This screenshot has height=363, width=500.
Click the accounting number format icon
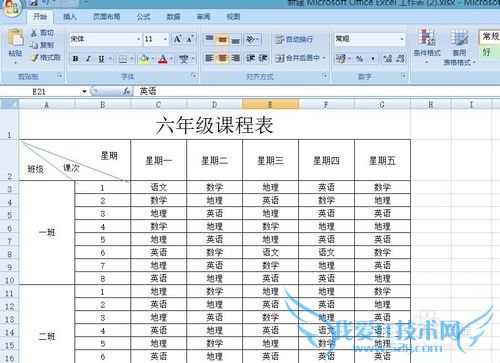[x=340, y=59]
